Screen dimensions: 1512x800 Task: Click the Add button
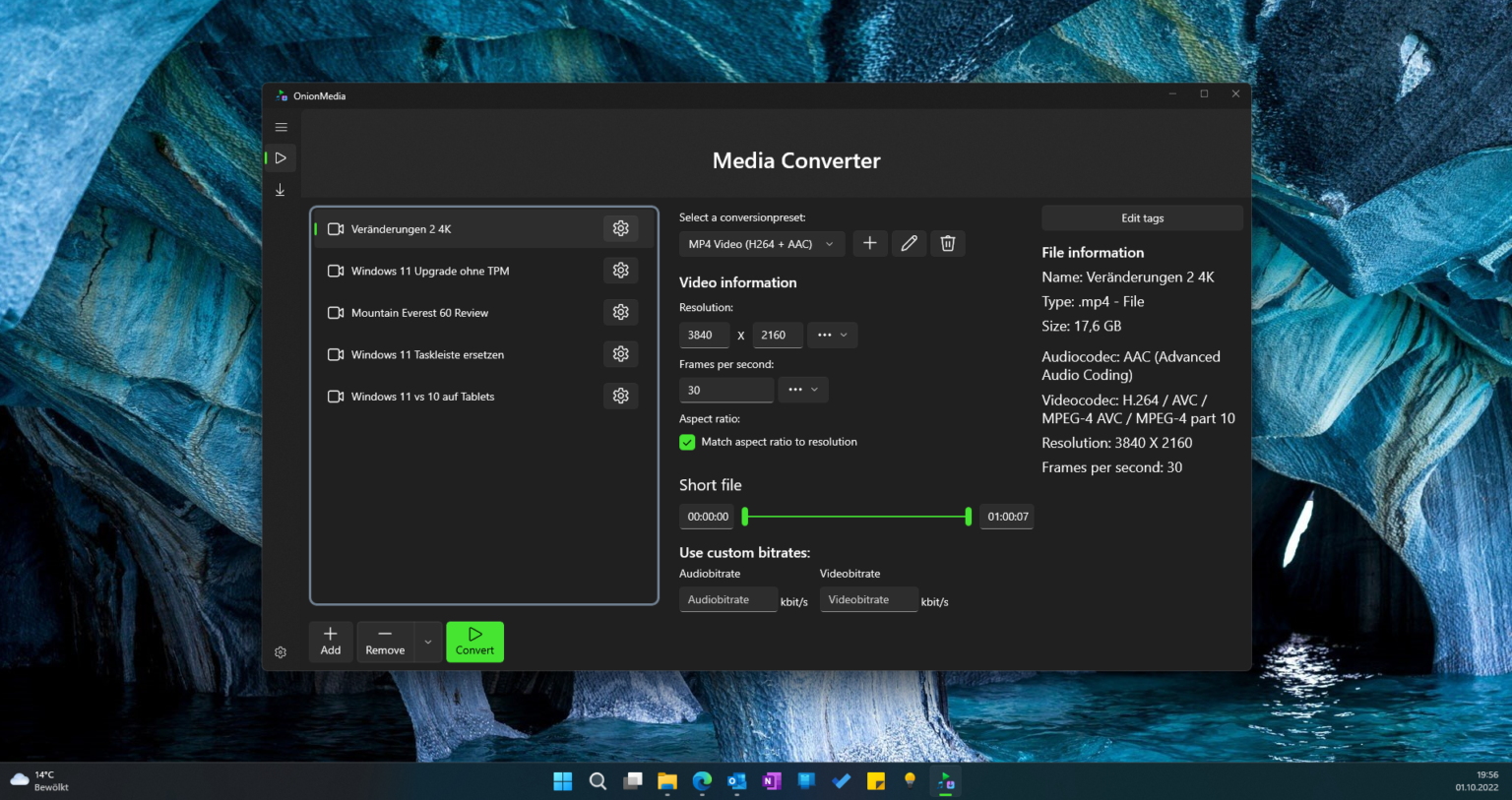331,642
